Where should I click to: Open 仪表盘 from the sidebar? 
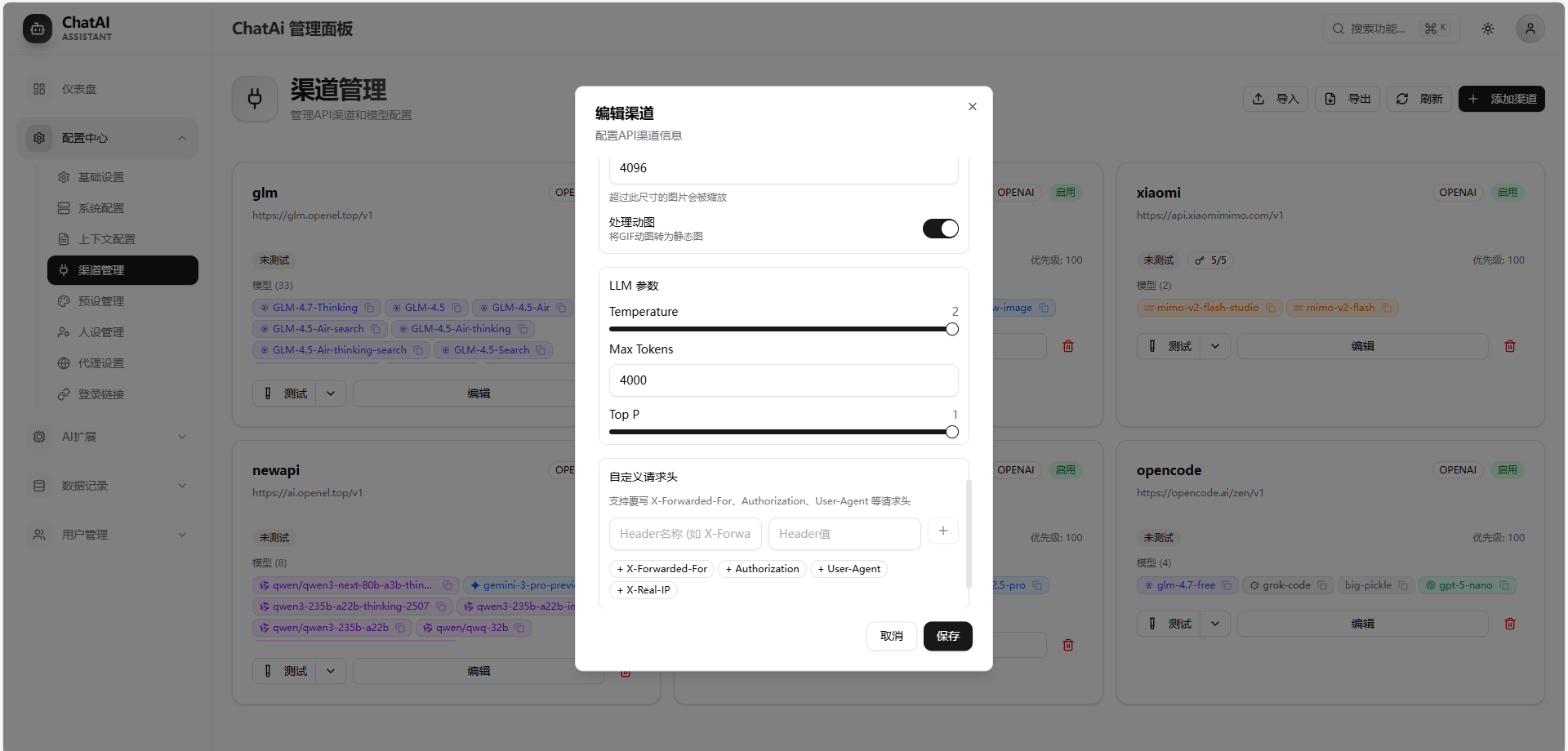point(79,89)
